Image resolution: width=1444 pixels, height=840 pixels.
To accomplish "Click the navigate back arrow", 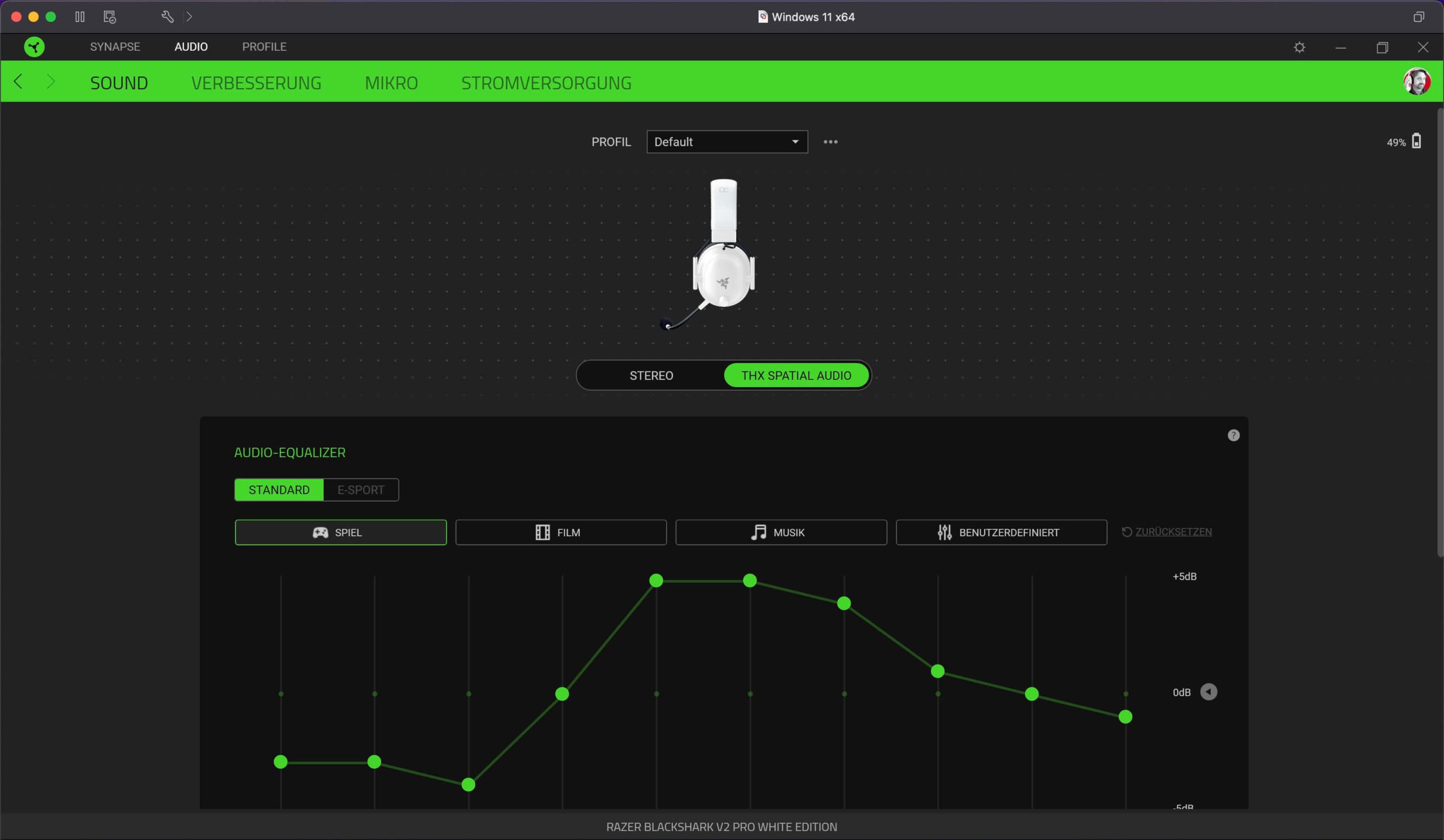I will click(x=19, y=82).
